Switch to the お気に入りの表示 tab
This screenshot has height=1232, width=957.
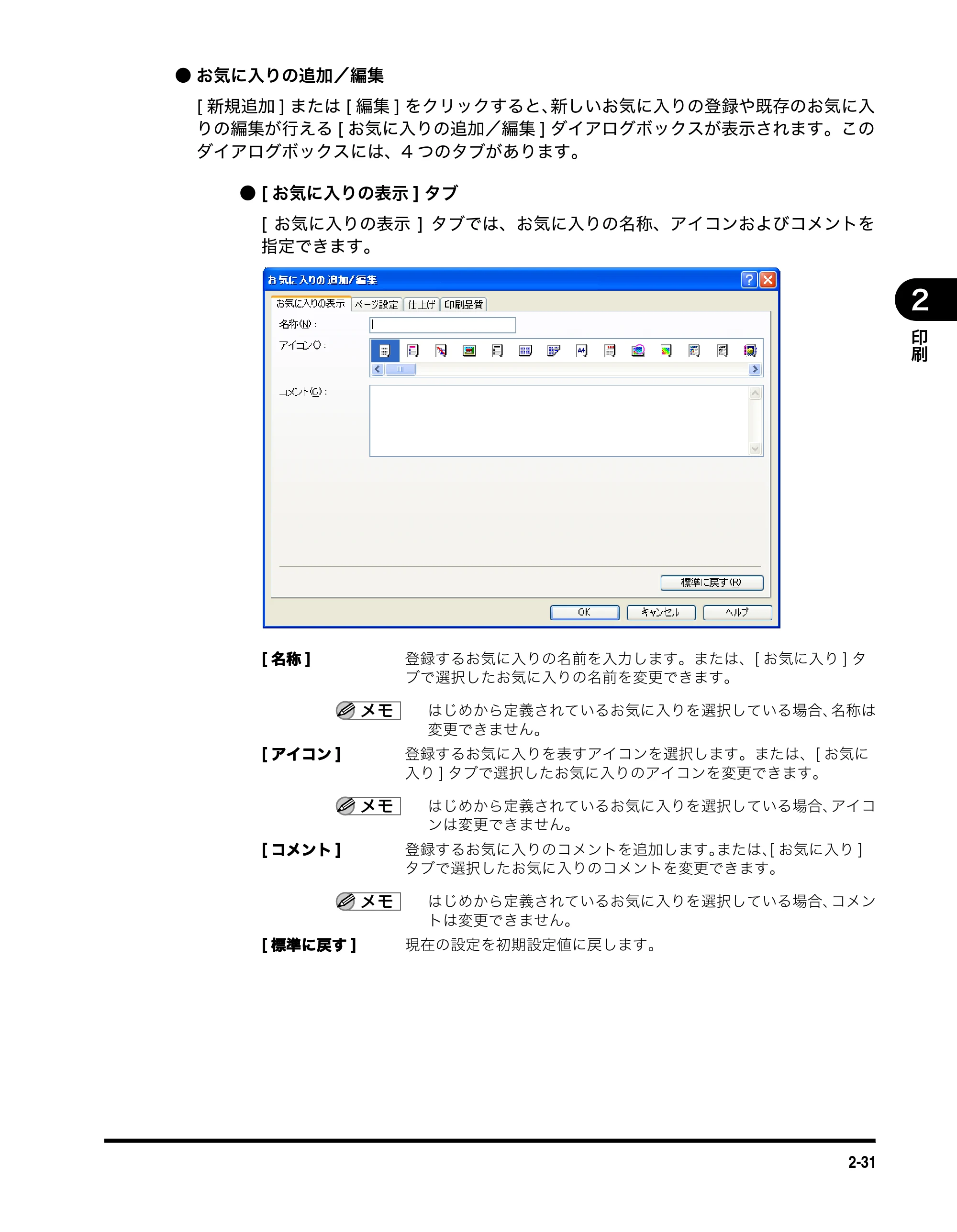[x=311, y=304]
